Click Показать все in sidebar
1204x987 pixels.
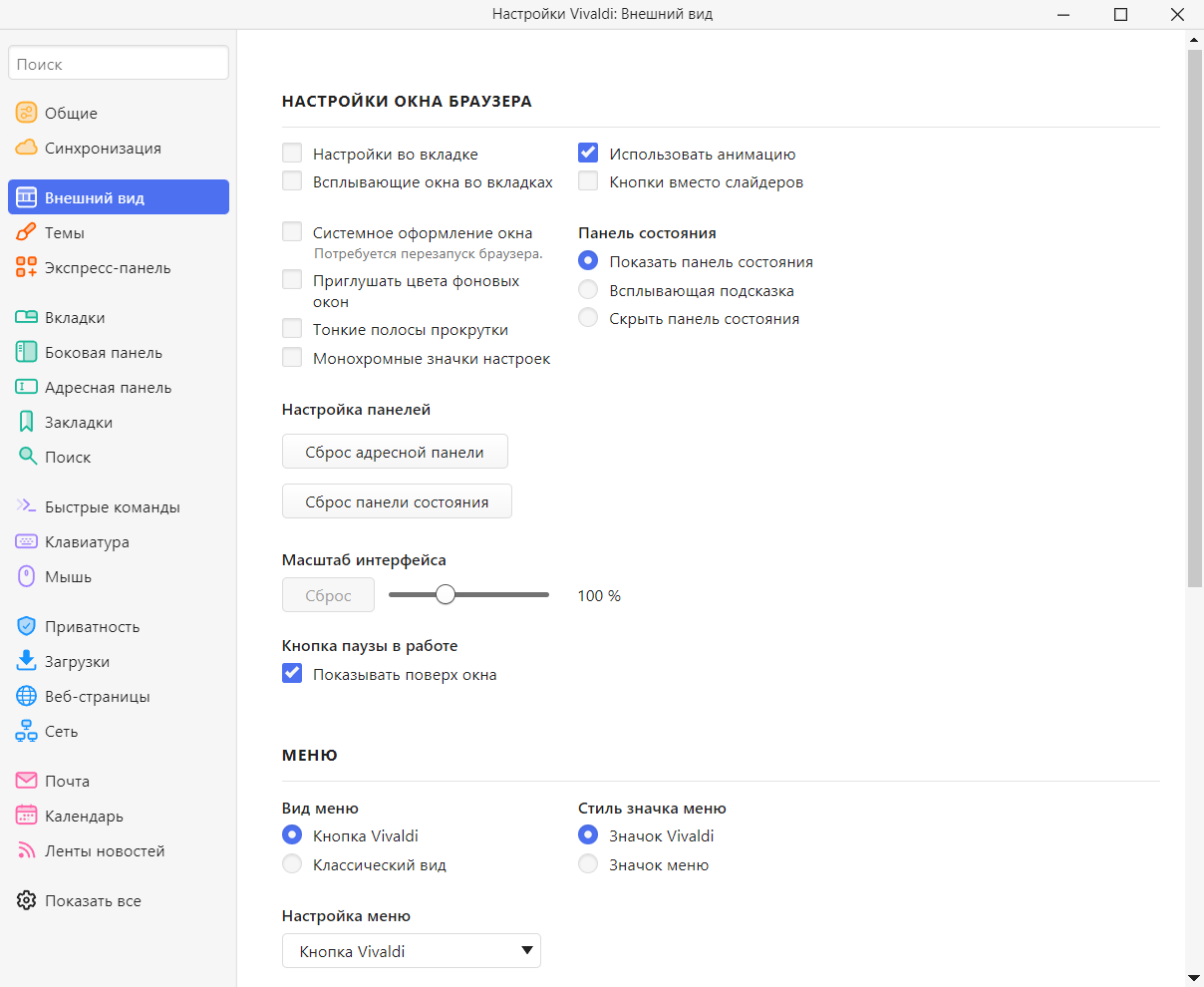point(119,900)
